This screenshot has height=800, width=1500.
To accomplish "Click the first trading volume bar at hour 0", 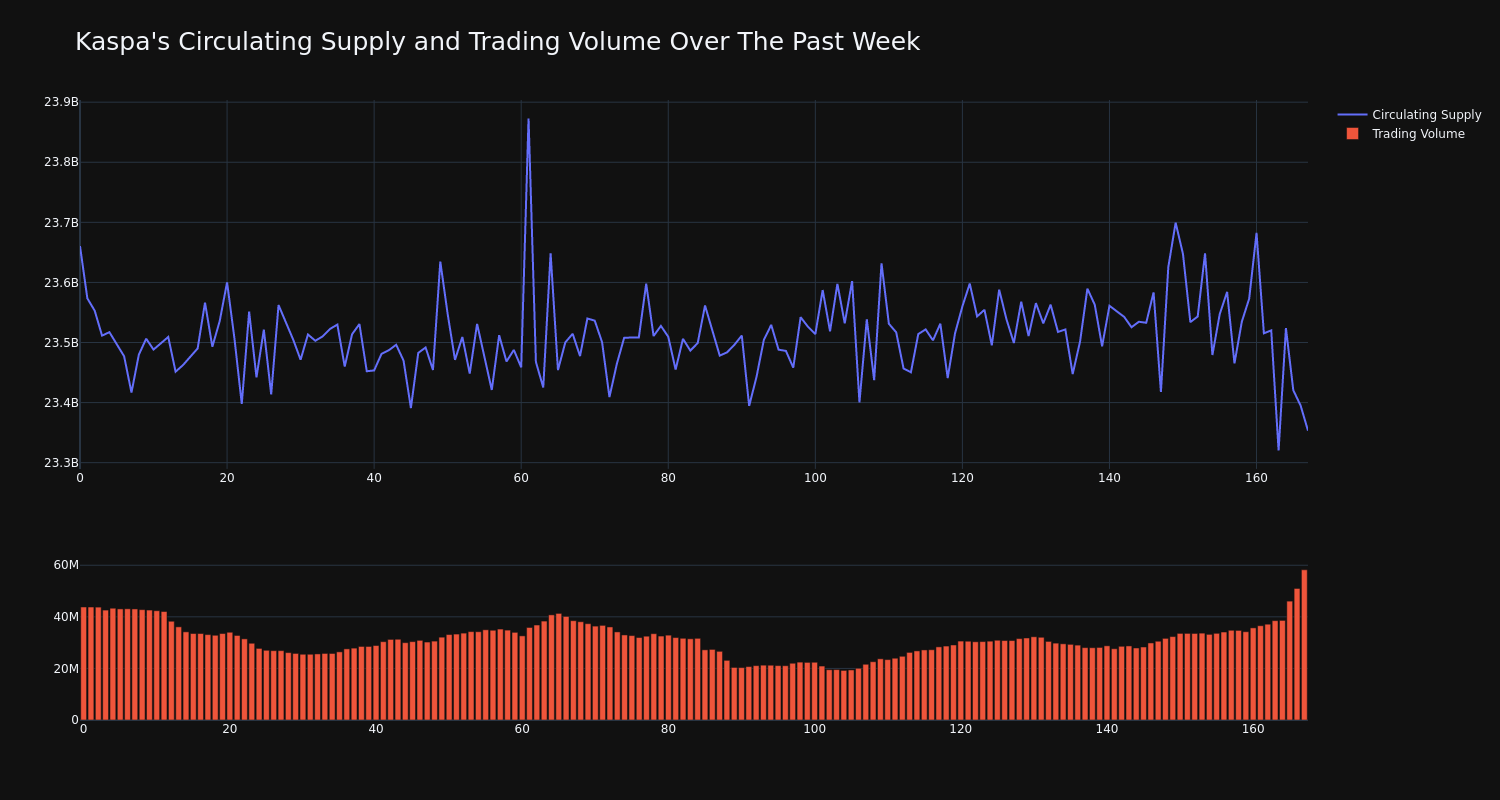I will [84, 664].
